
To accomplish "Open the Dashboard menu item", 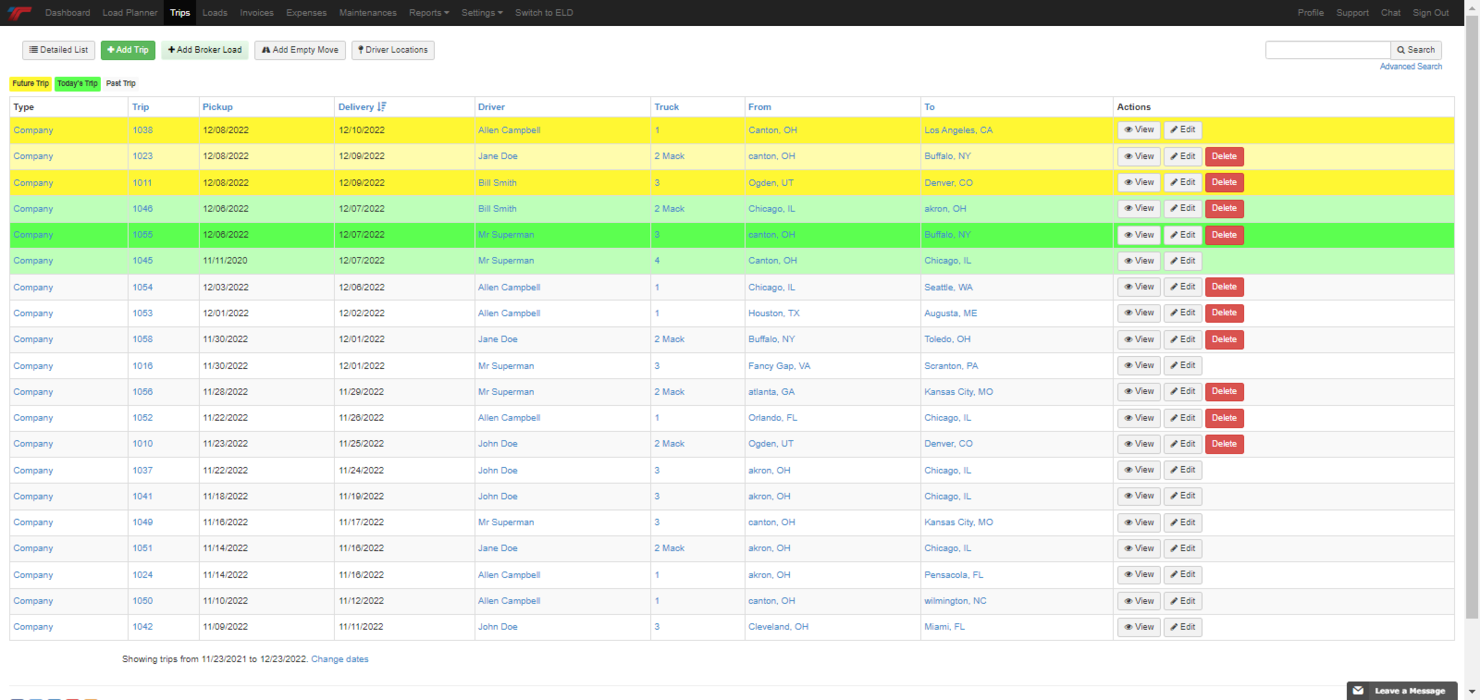I will pos(68,13).
